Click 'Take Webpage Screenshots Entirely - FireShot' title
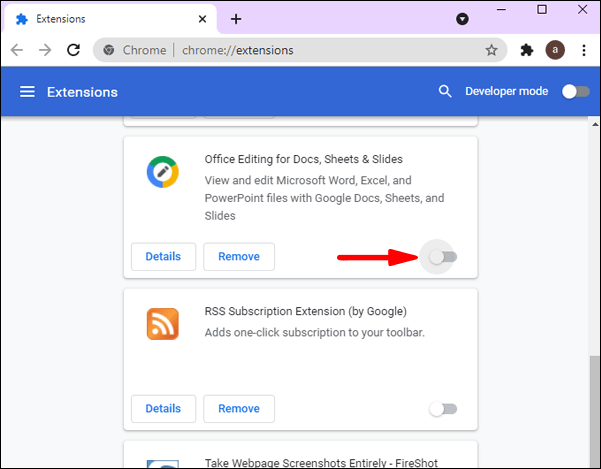 [321, 462]
